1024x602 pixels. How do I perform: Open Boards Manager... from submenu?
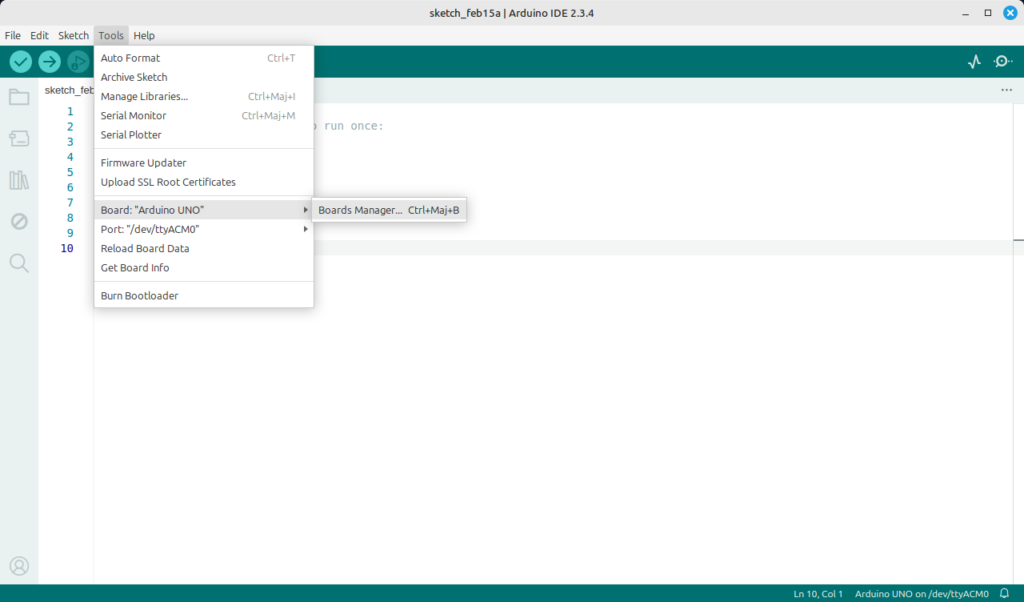click(x=389, y=210)
